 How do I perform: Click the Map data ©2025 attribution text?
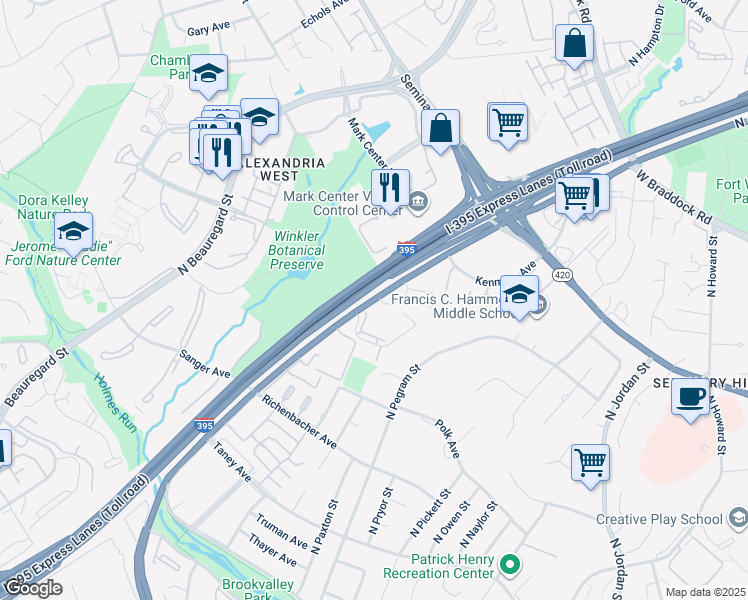coord(705,593)
